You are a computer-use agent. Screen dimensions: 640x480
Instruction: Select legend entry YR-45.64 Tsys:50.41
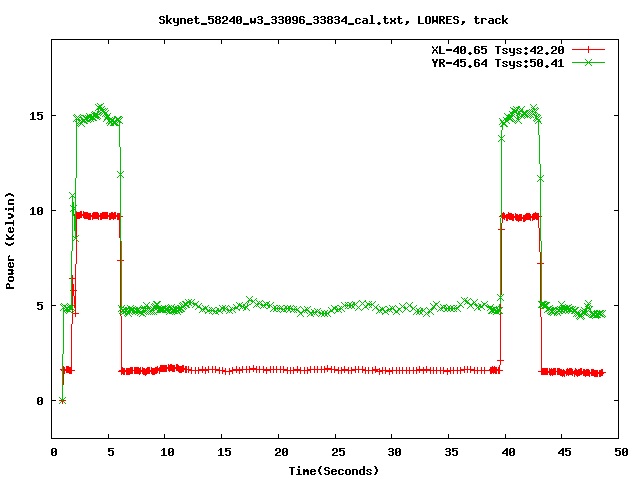[498, 63]
